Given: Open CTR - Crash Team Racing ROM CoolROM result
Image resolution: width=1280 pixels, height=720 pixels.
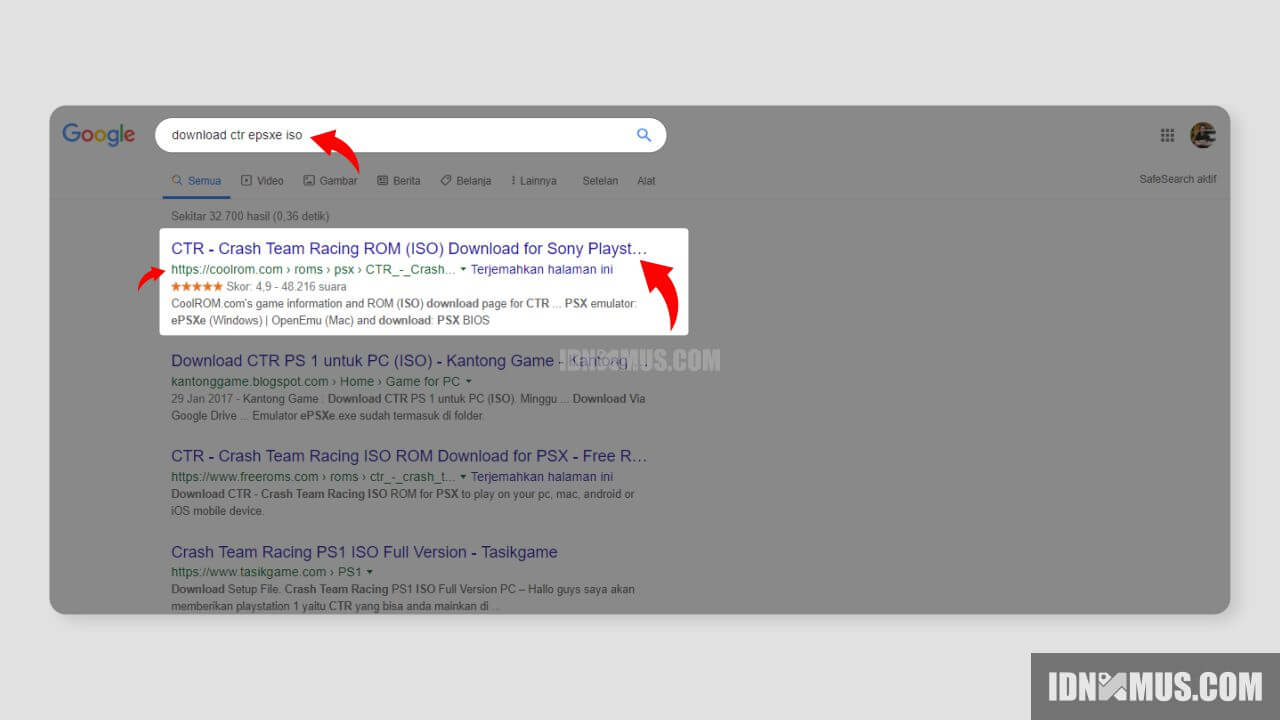Looking at the screenshot, I should coord(409,248).
